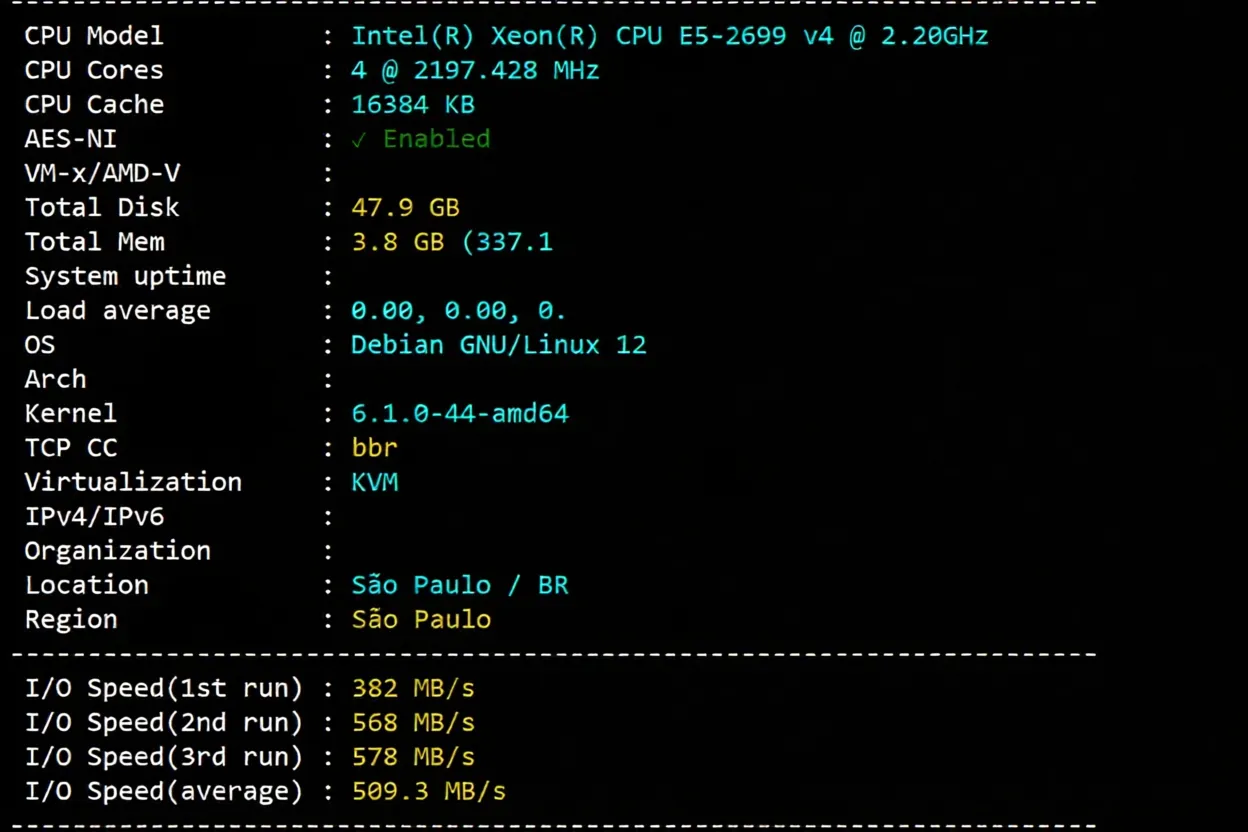Screen dimensions: 1248x832
Task: Select the yellow 'São Paulo' region value
Action: tap(421, 619)
